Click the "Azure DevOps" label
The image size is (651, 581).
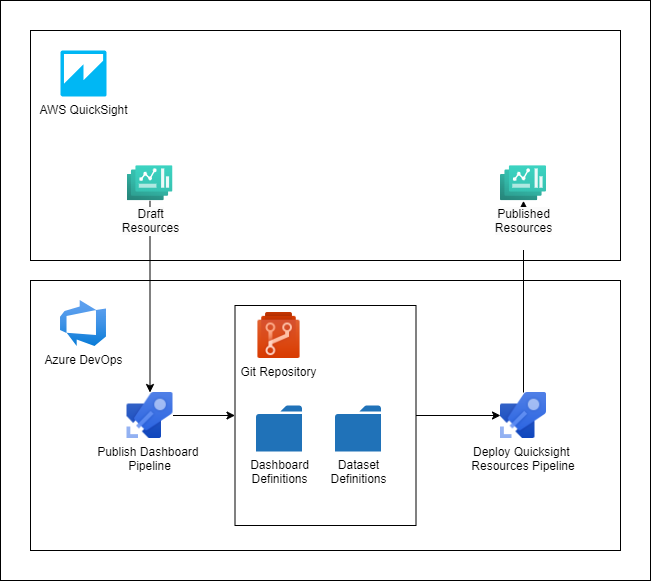(83, 360)
